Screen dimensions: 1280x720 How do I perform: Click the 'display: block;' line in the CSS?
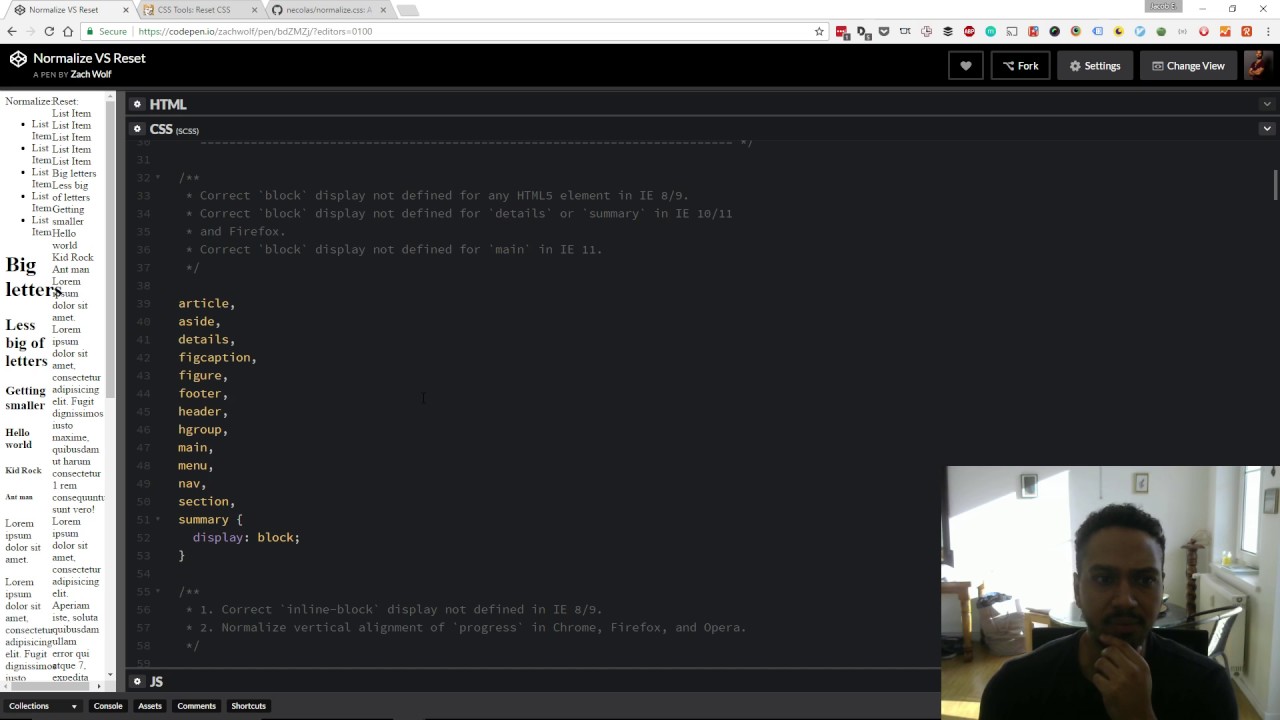point(246,538)
